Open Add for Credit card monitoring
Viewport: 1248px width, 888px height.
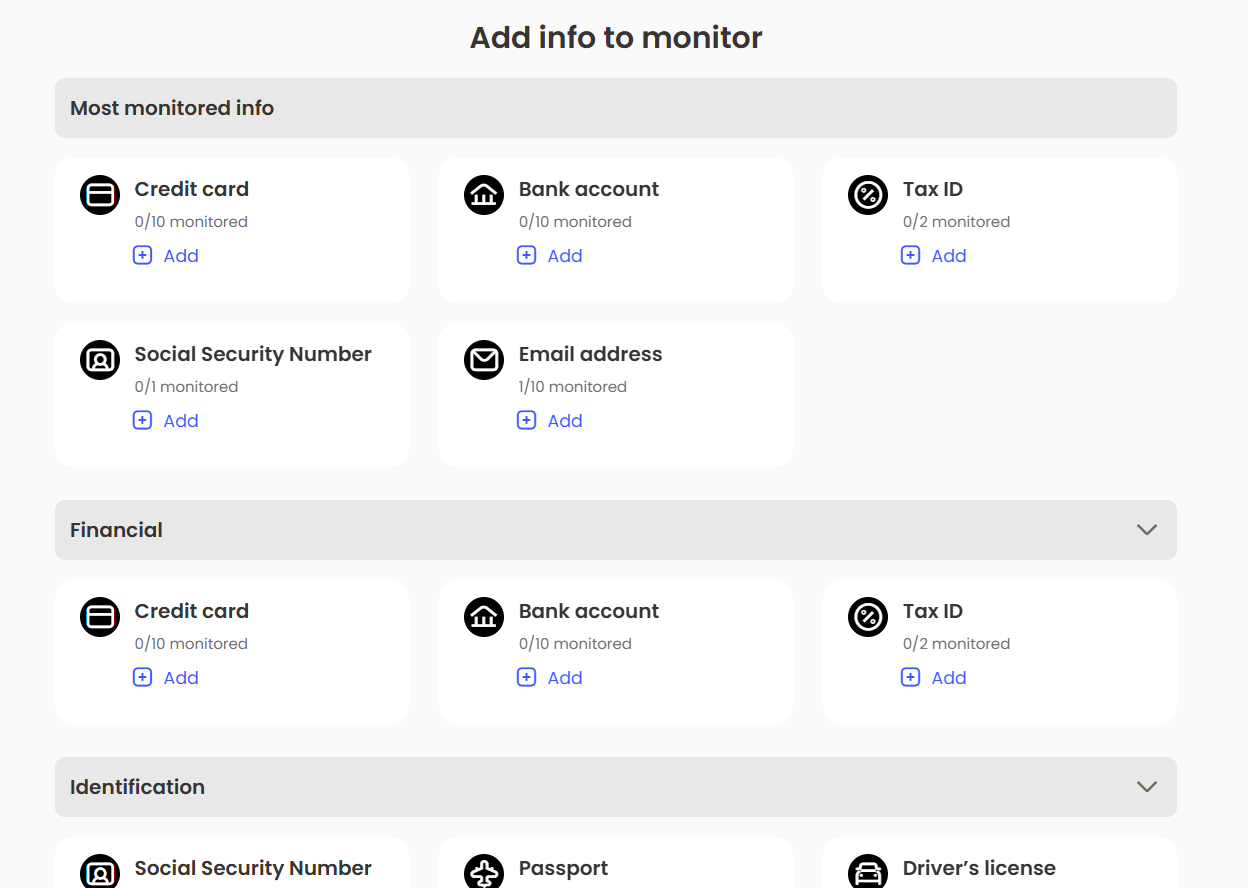point(180,256)
